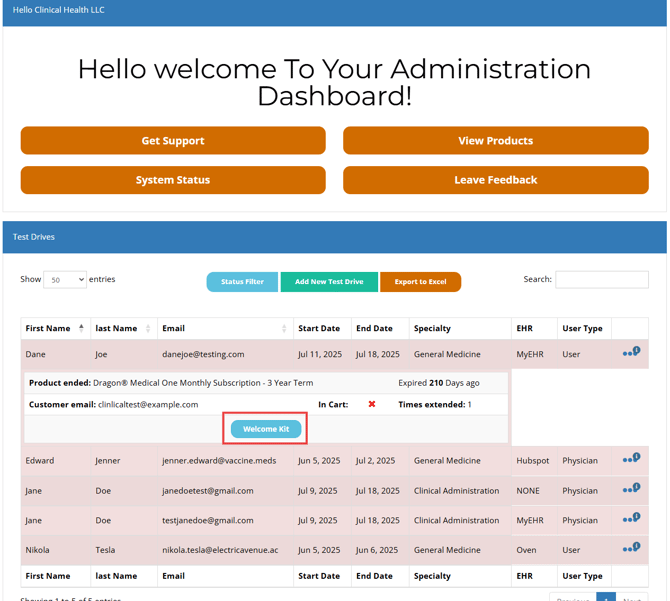Image resolution: width=670 pixels, height=601 pixels.
Task: Open actions icon for Dane Joe row
Action: pos(630,353)
